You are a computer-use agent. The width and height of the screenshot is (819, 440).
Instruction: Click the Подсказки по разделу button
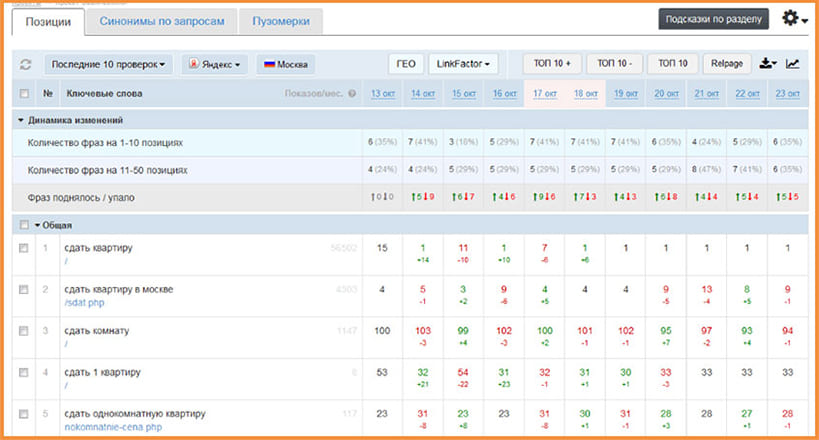click(713, 19)
